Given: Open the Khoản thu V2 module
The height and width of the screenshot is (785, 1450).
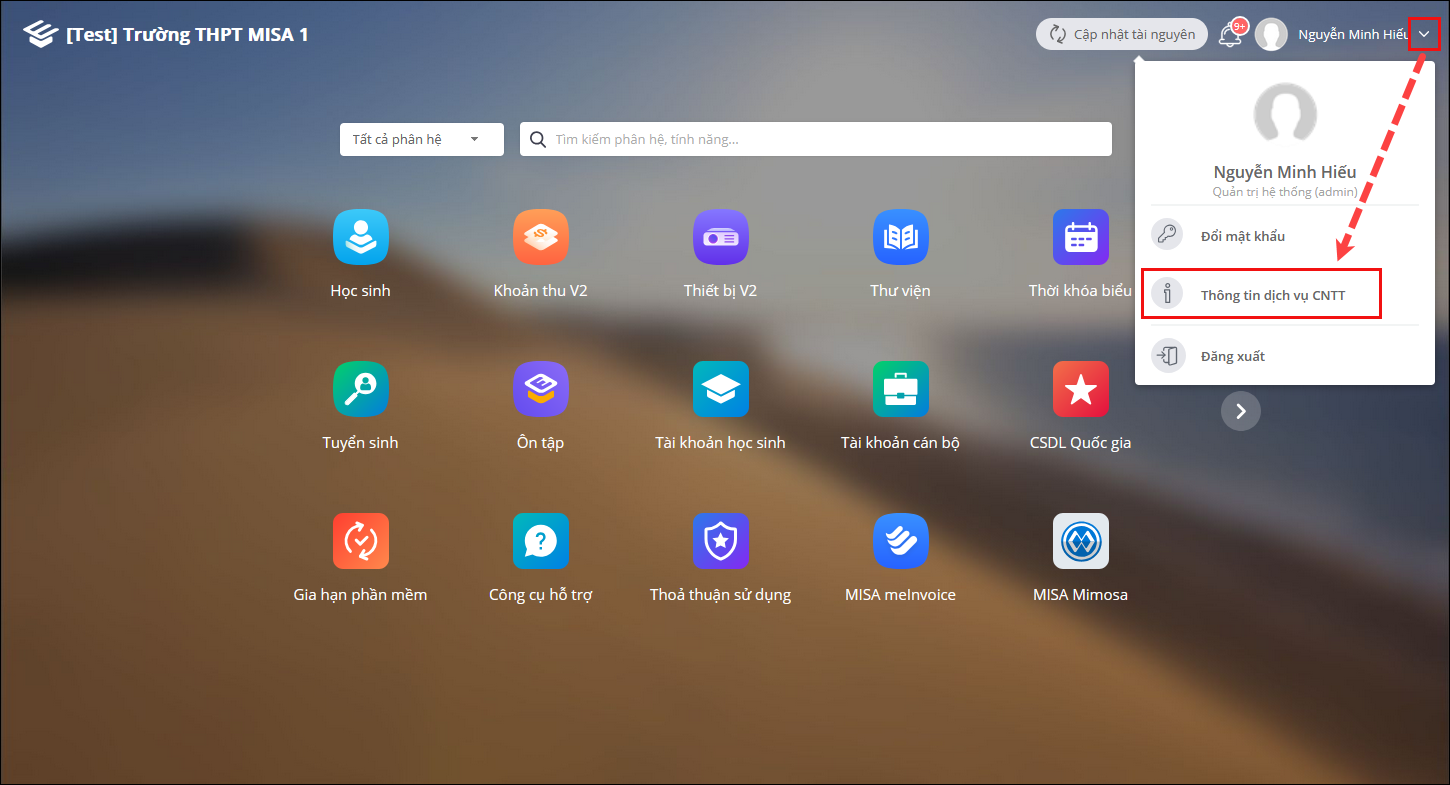Looking at the screenshot, I should pos(540,237).
